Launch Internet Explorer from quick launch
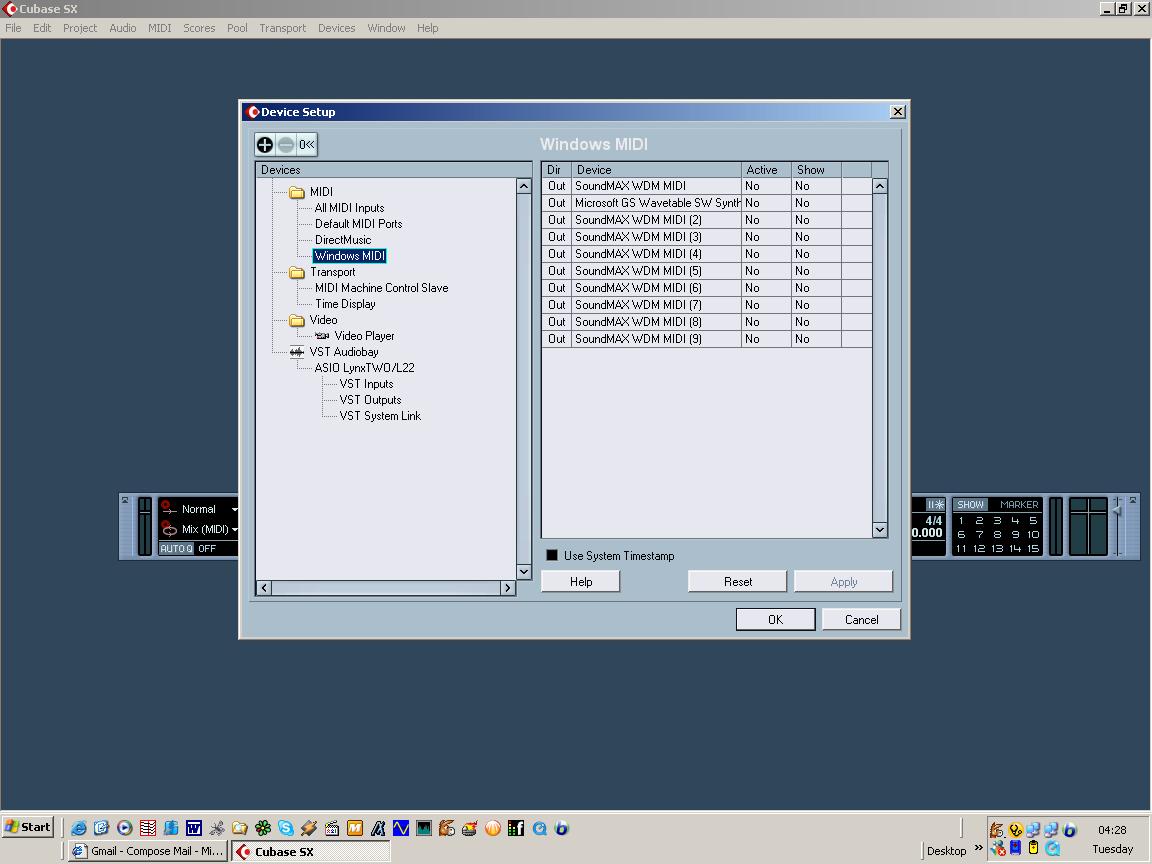 click(x=78, y=828)
